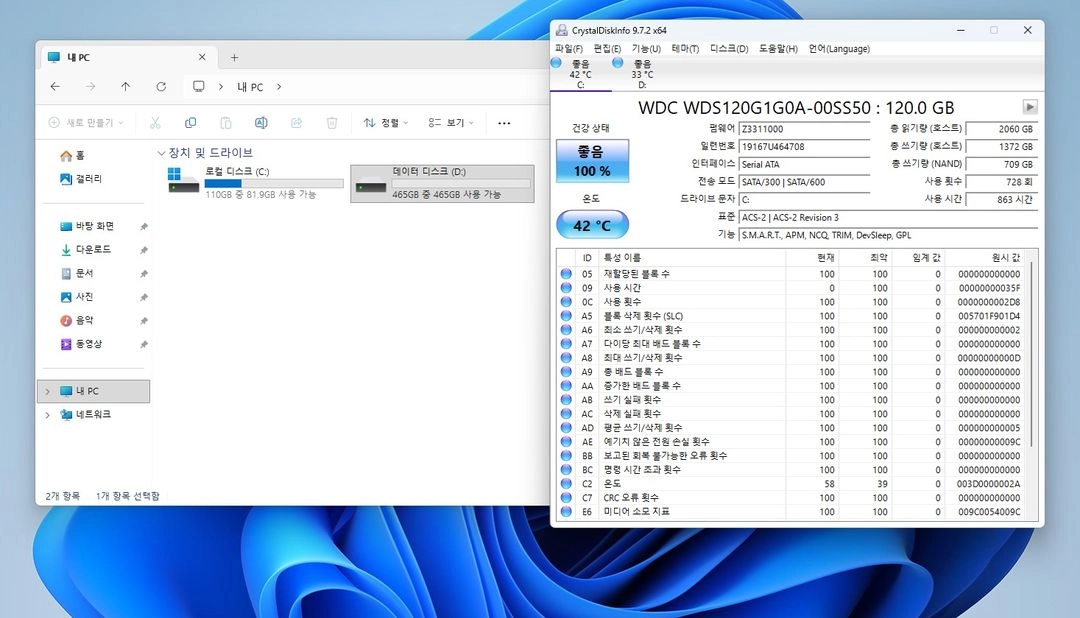1080x618 pixels.
Task: Open the 정렬 sort dropdown
Action: 386,123
